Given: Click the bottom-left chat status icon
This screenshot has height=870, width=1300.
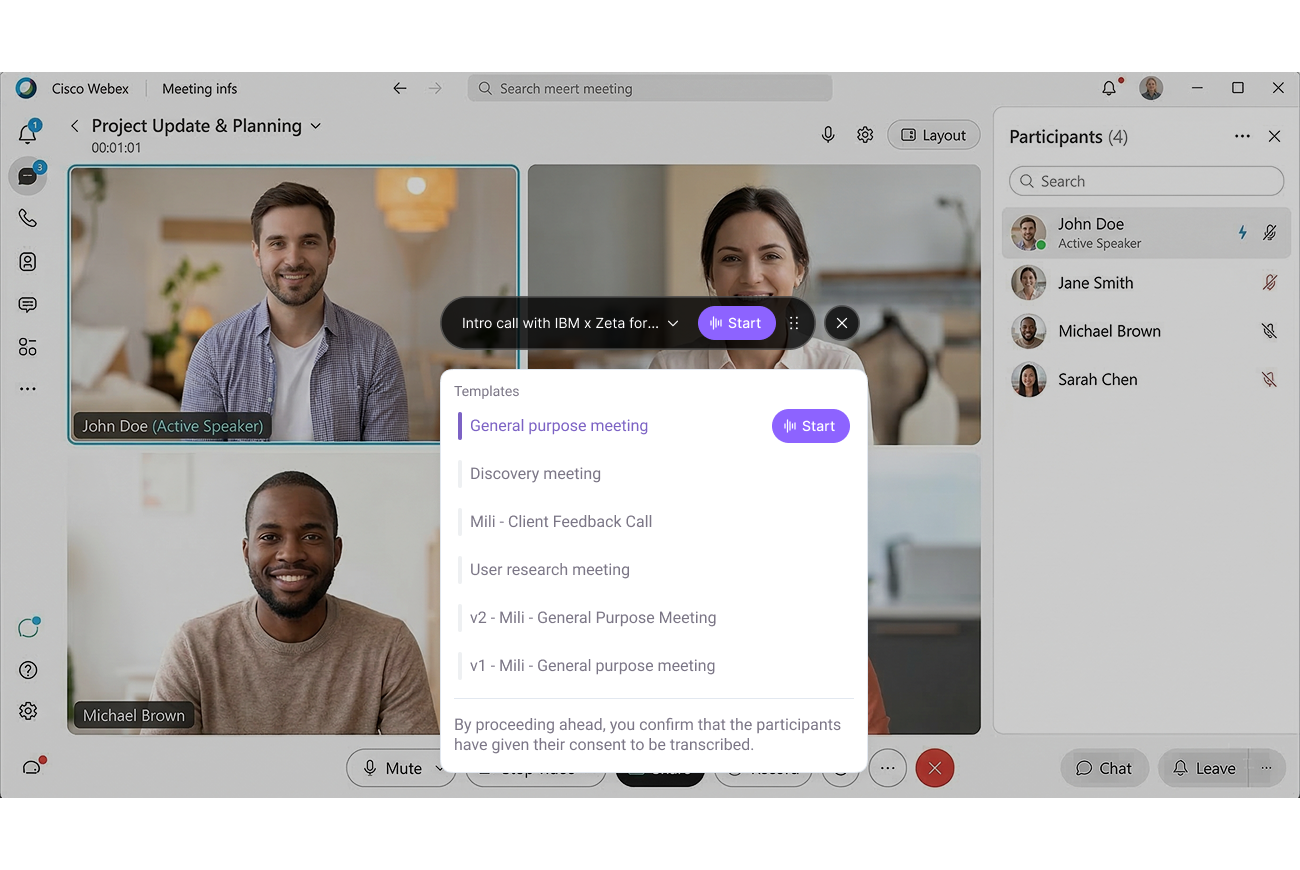Looking at the screenshot, I should coord(33,766).
